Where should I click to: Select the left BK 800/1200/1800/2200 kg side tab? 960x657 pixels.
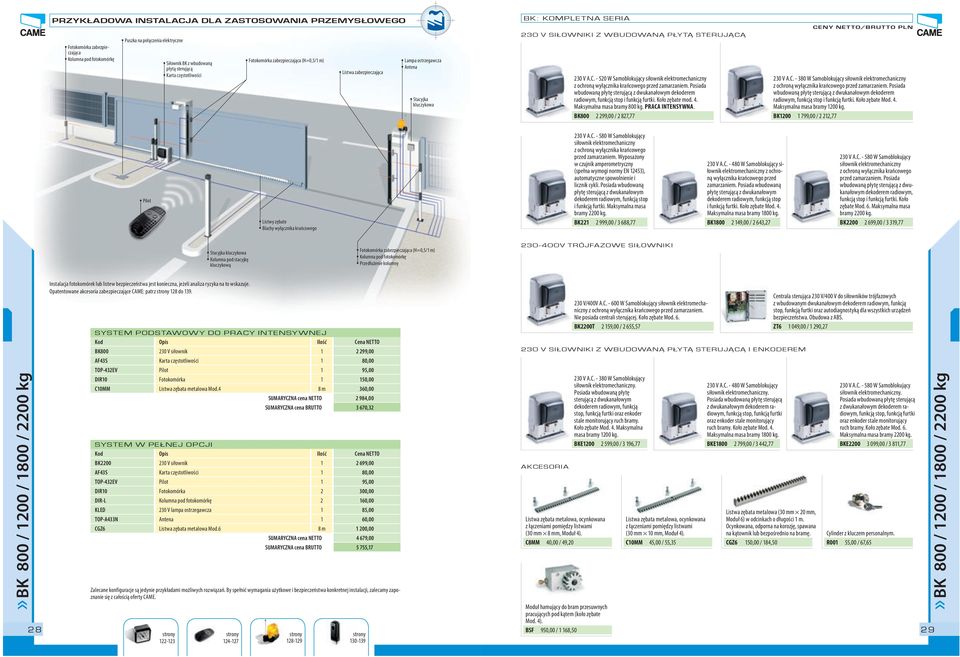coord(23,490)
